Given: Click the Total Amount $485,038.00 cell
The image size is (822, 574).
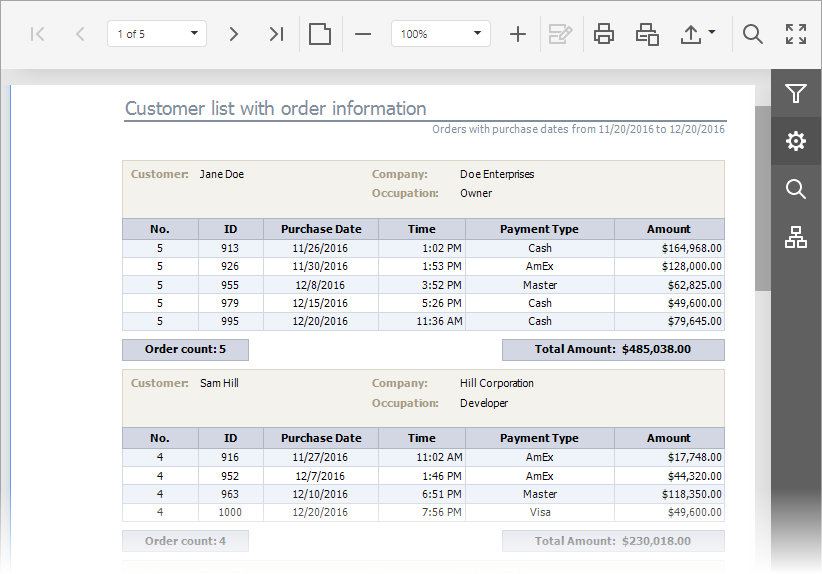Looking at the screenshot, I should coord(613,350).
